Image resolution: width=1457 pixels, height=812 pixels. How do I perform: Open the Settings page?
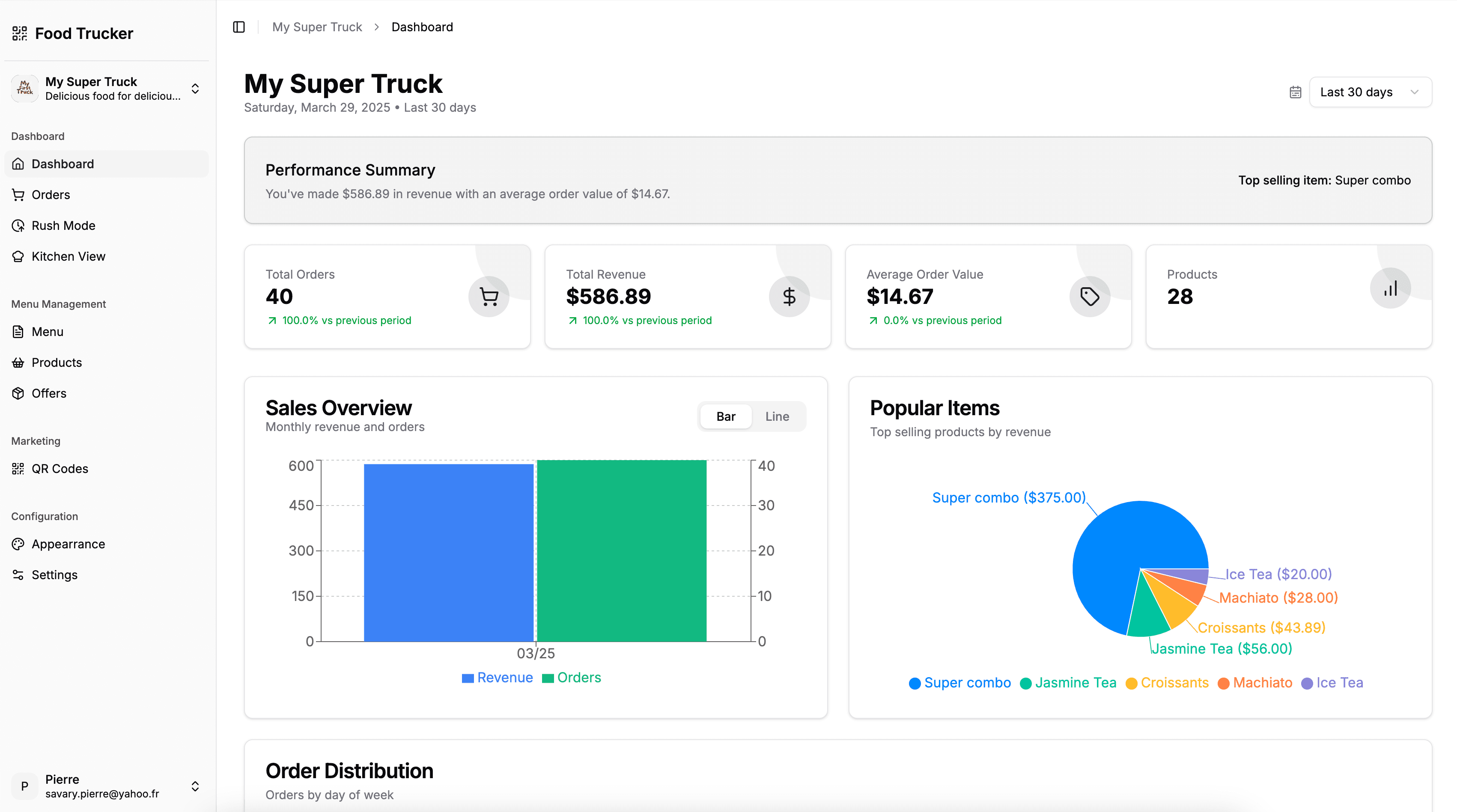tap(54, 574)
